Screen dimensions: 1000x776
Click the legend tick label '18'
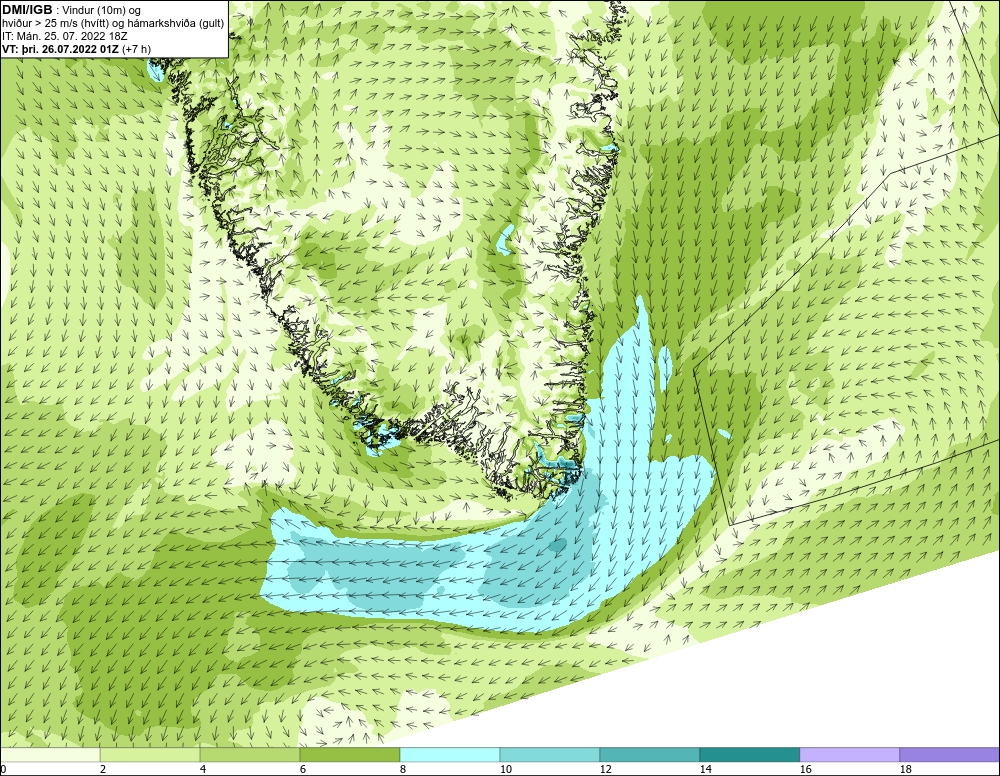tap(906, 770)
